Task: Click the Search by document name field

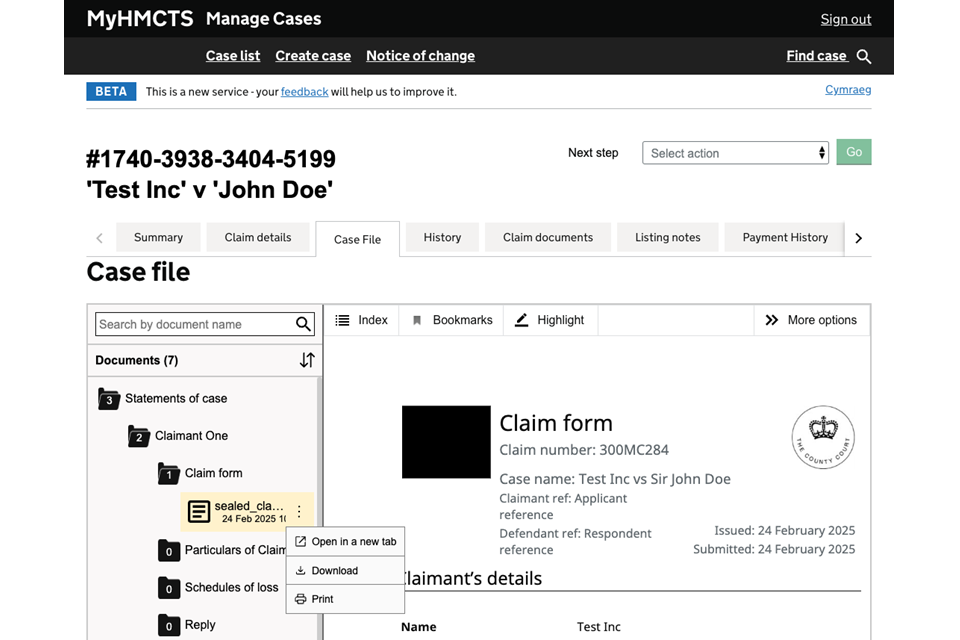Action: (194, 324)
